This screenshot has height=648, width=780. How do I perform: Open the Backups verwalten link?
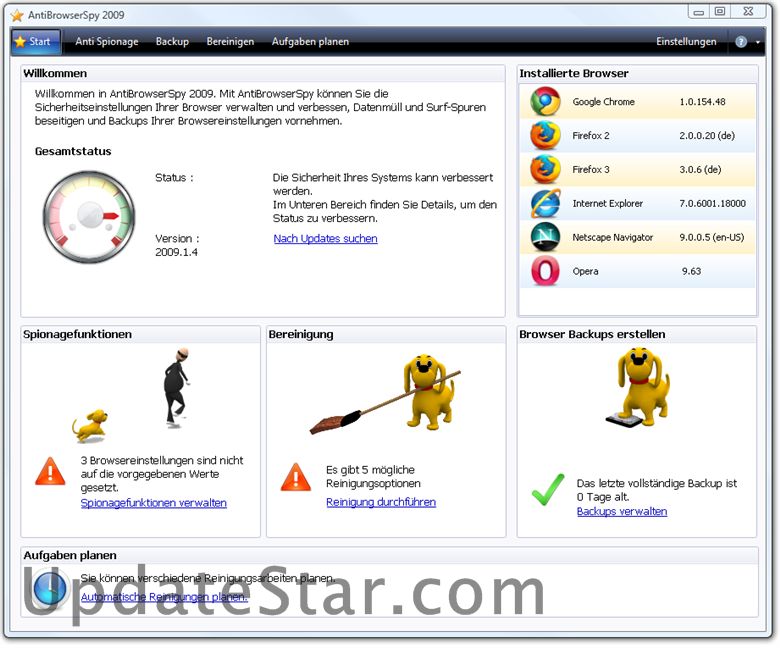[622, 512]
